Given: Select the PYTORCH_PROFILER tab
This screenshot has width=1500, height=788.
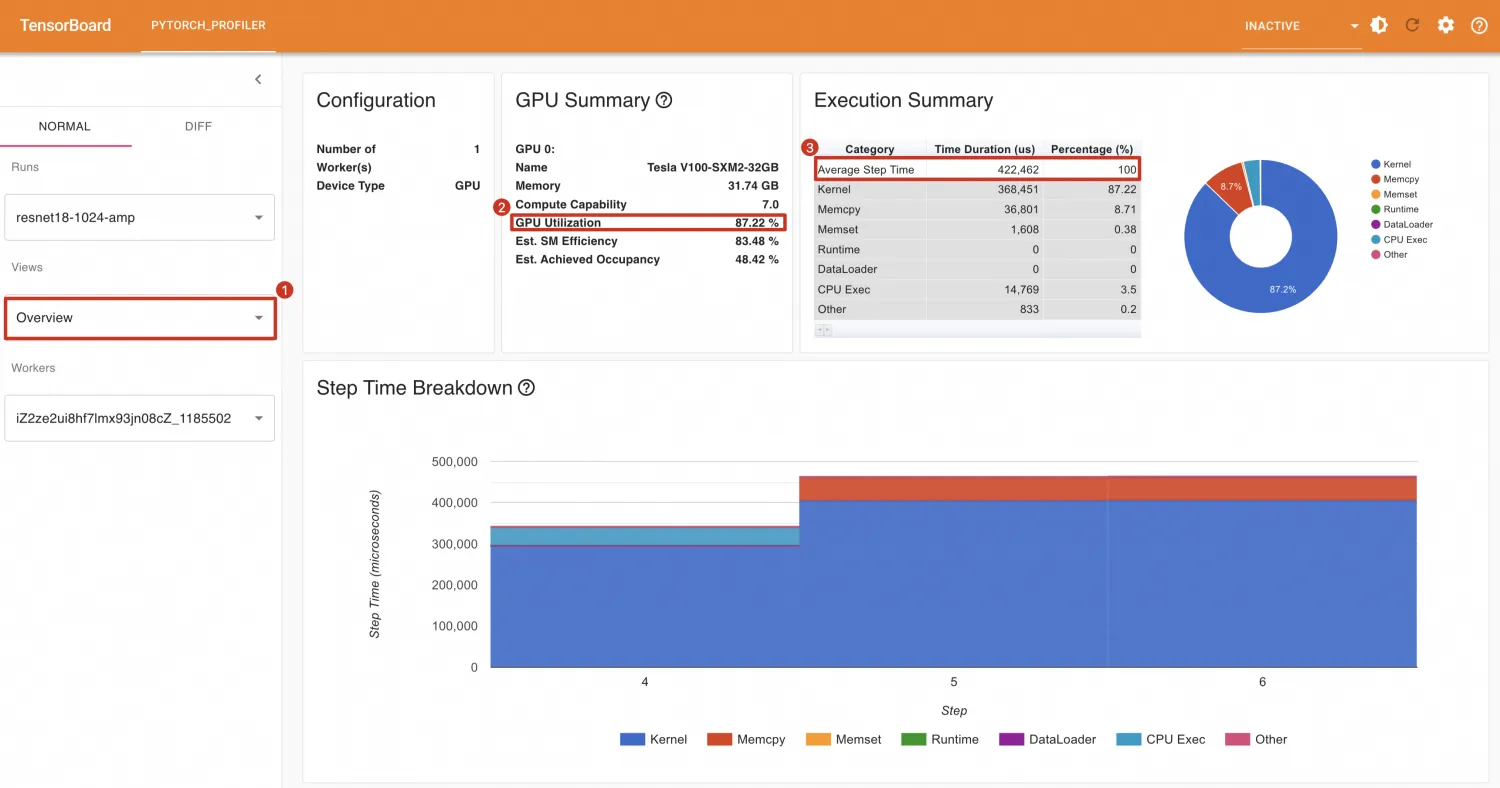Looking at the screenshot, I should tap(208, 25).
